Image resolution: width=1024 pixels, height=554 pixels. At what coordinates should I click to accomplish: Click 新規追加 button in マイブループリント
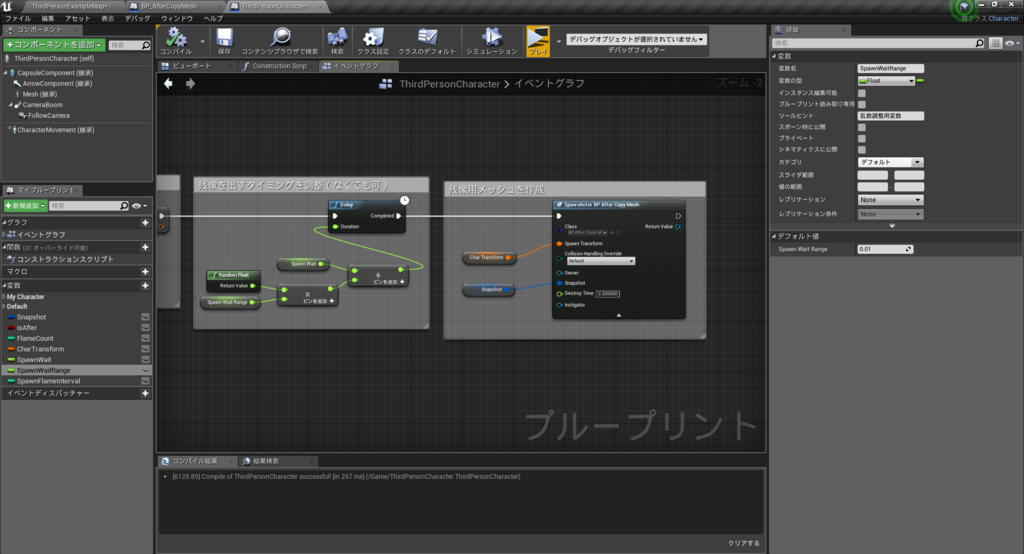point(25,206)
